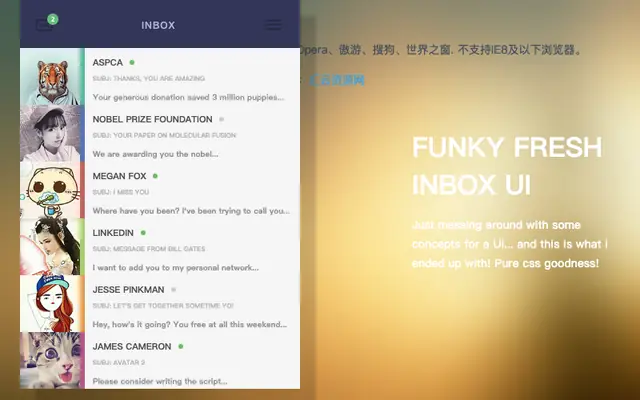640x400 pixels.
Task: Select the LINKEDIN sender name
Action: click(x=113, y=233)
